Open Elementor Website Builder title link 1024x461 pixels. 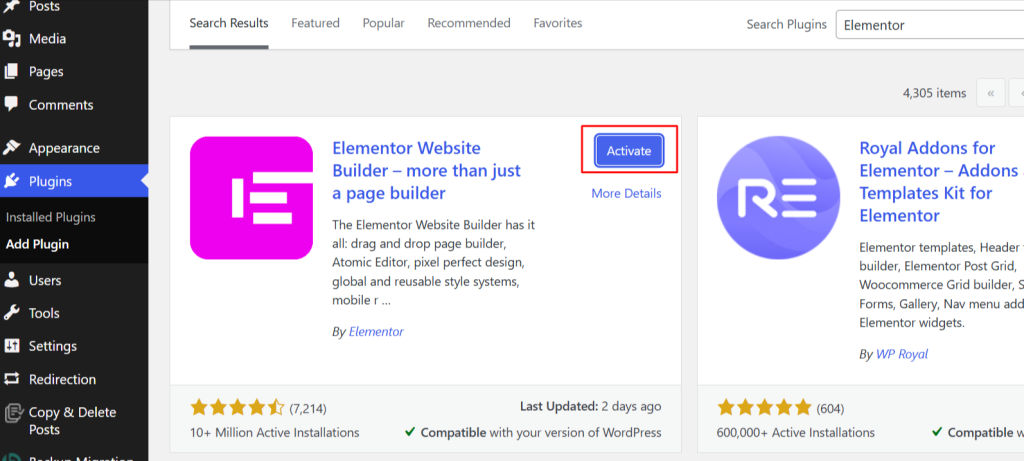point(426,170)
